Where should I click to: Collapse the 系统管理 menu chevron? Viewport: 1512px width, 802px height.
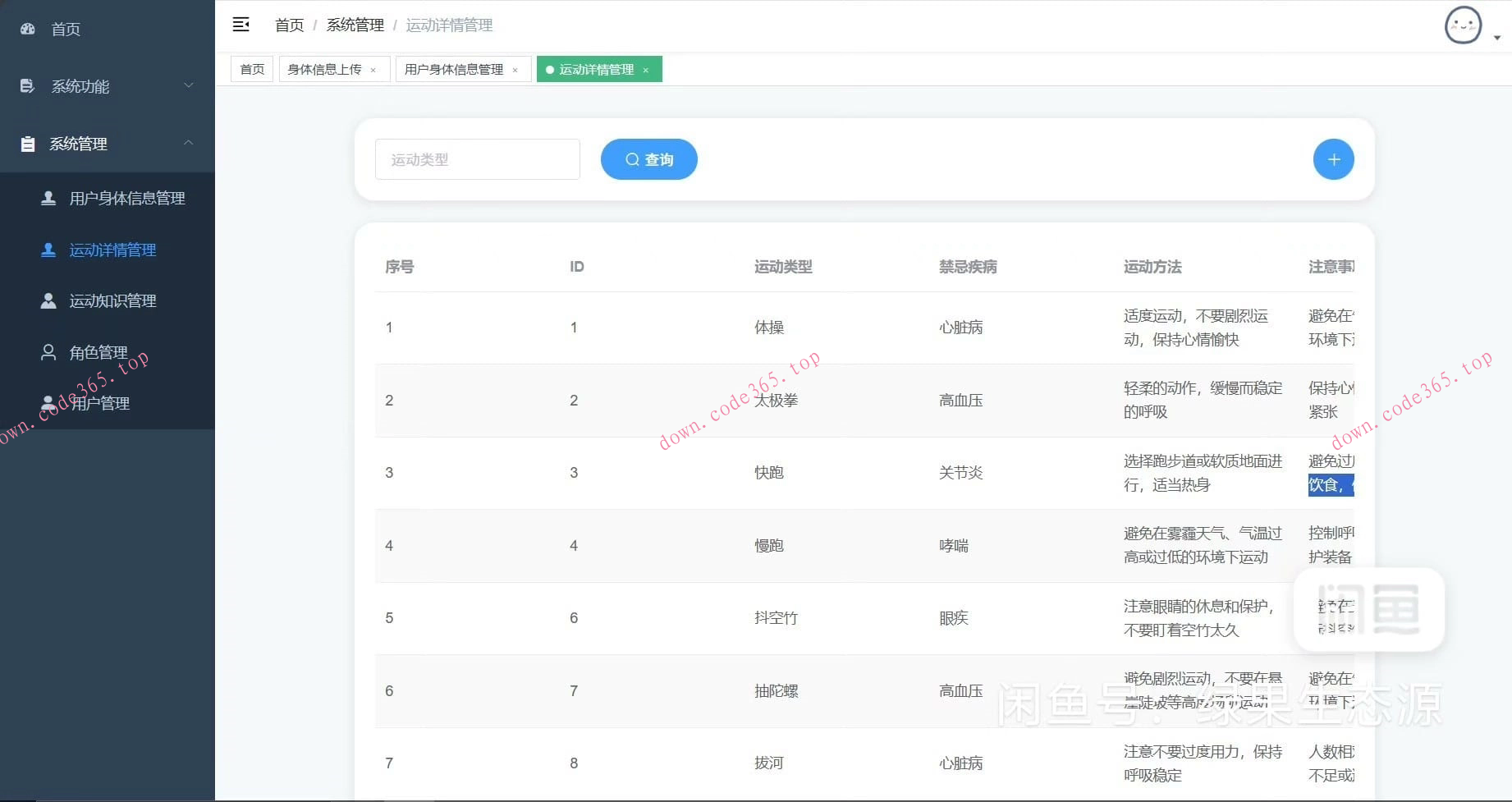[190, 144]
